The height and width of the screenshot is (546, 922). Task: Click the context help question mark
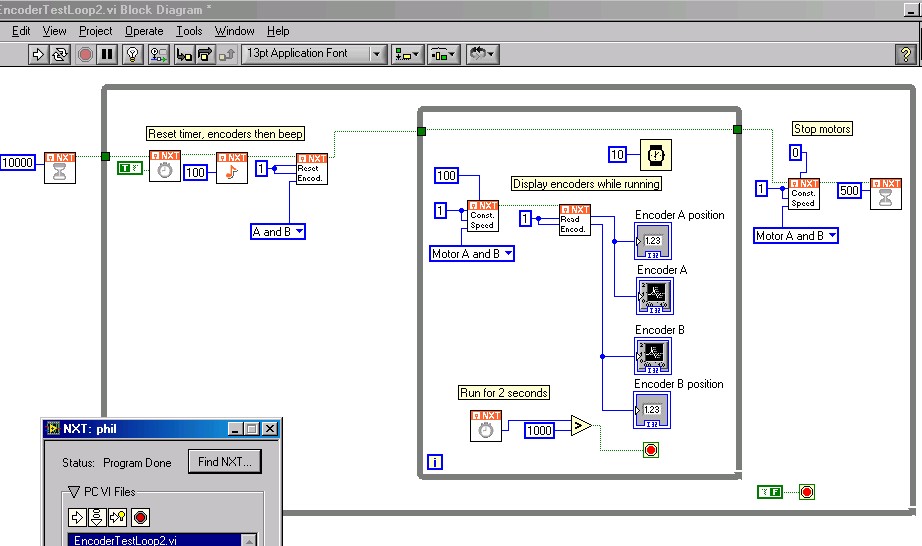tap(906, 55)
